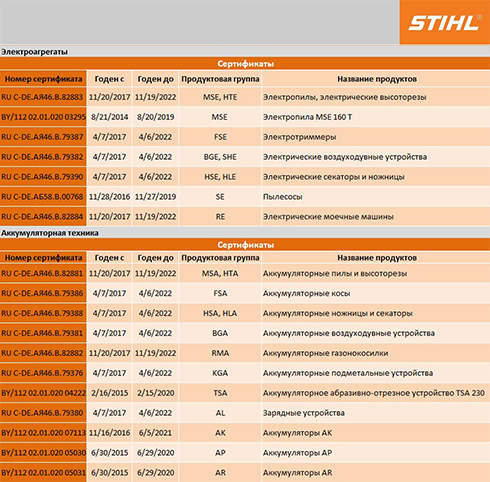
Task: Click SE product group in Пылесосы row
Action: click(x=220, y=197)
